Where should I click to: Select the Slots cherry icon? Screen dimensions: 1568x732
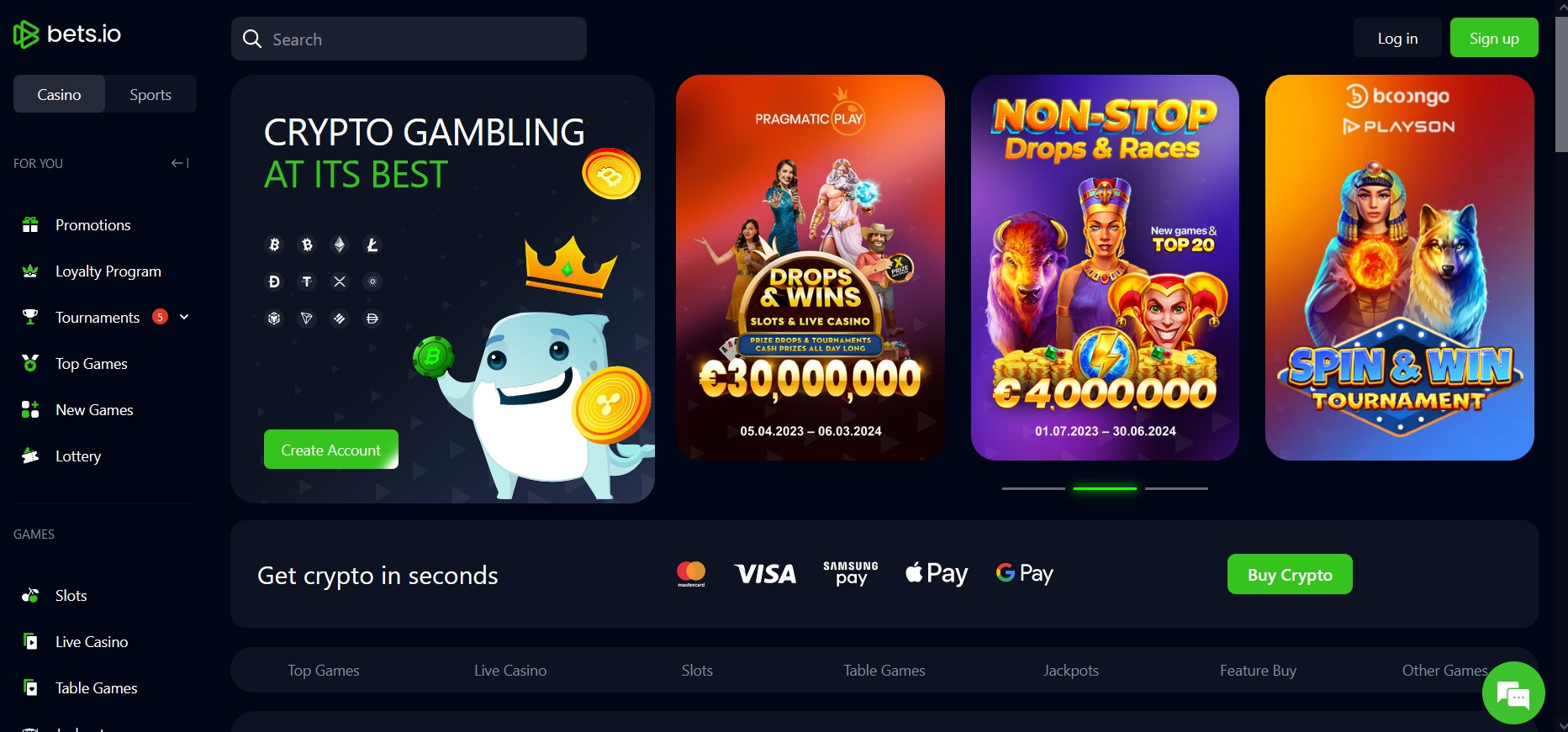tap(30, 595)
